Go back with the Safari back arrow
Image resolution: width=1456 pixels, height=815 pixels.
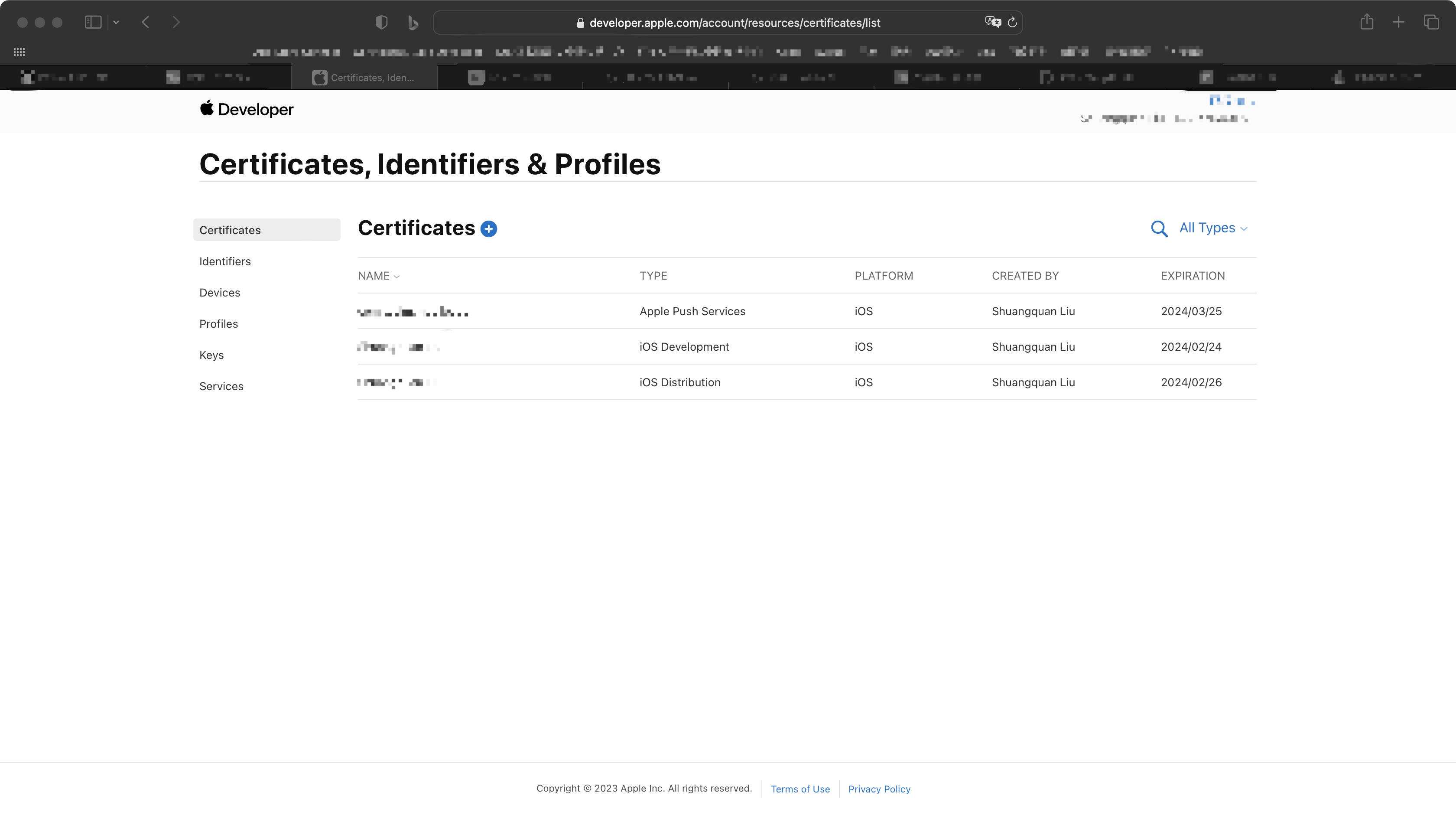pyautogui.click(x=145, y=22)
